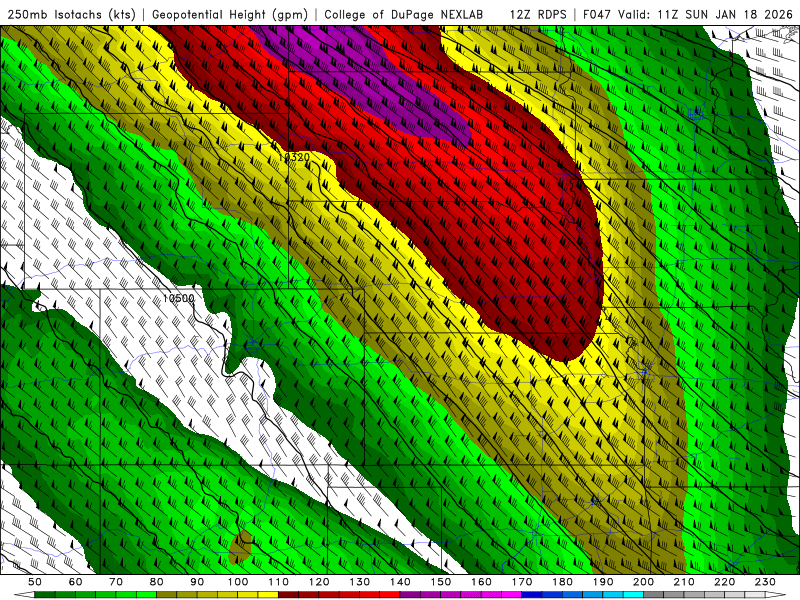Click the 190 value on the legend
800x600 pixels.
603,582
